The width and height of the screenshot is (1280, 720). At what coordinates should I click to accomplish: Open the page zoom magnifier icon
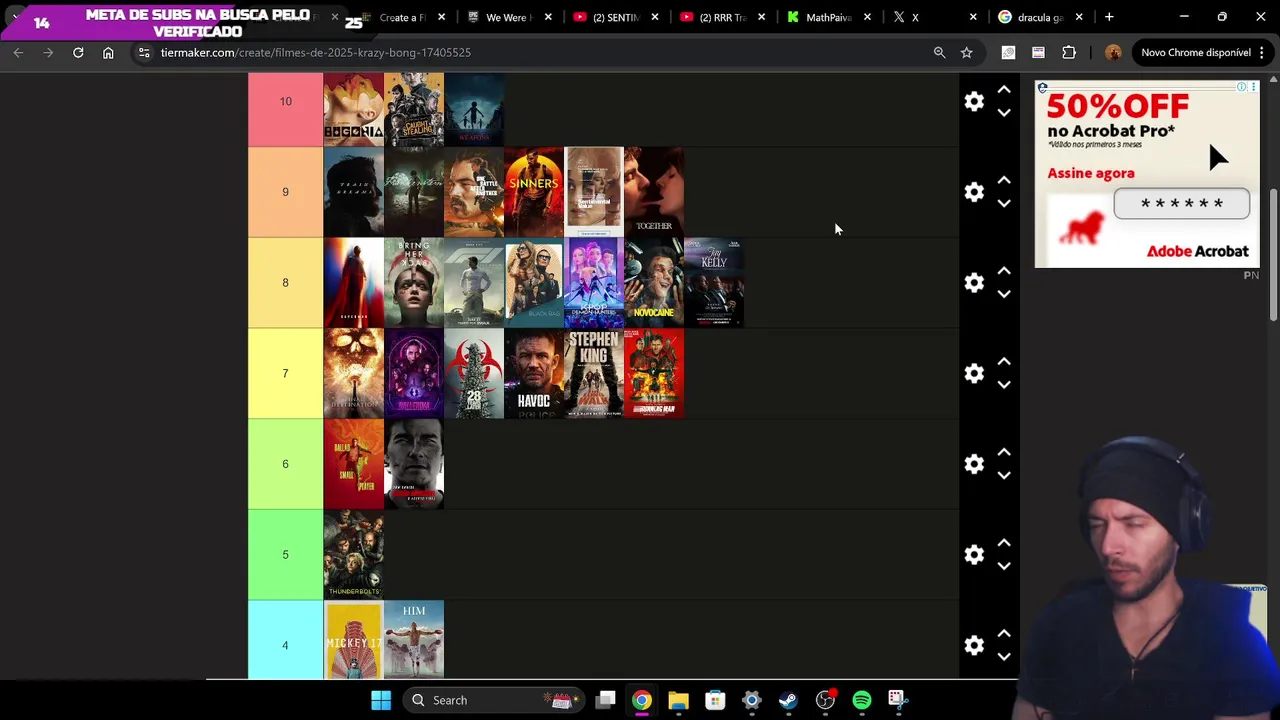pos(939,52)
